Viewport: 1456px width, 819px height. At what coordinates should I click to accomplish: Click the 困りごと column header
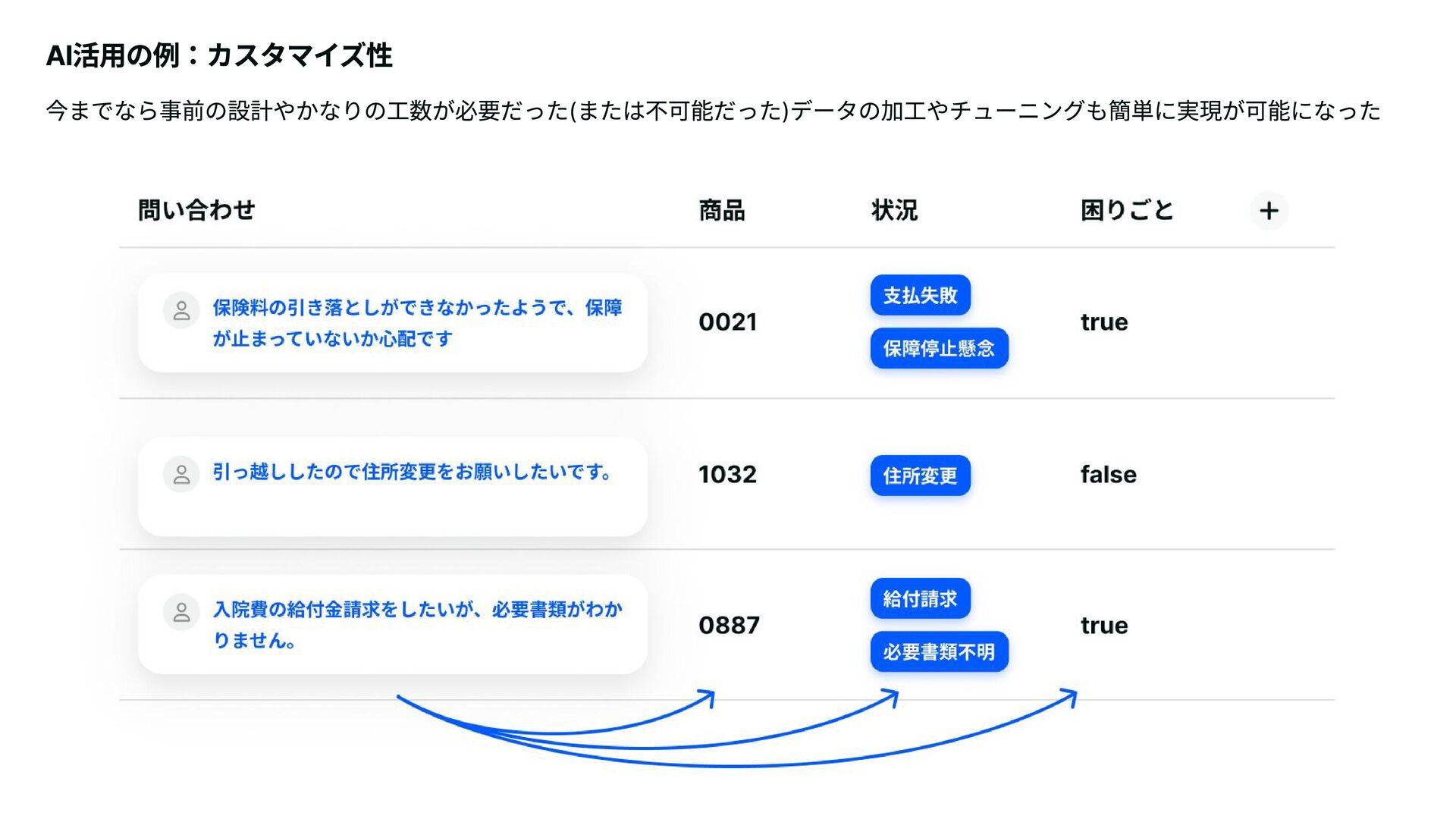click(x=1127, y=210)
